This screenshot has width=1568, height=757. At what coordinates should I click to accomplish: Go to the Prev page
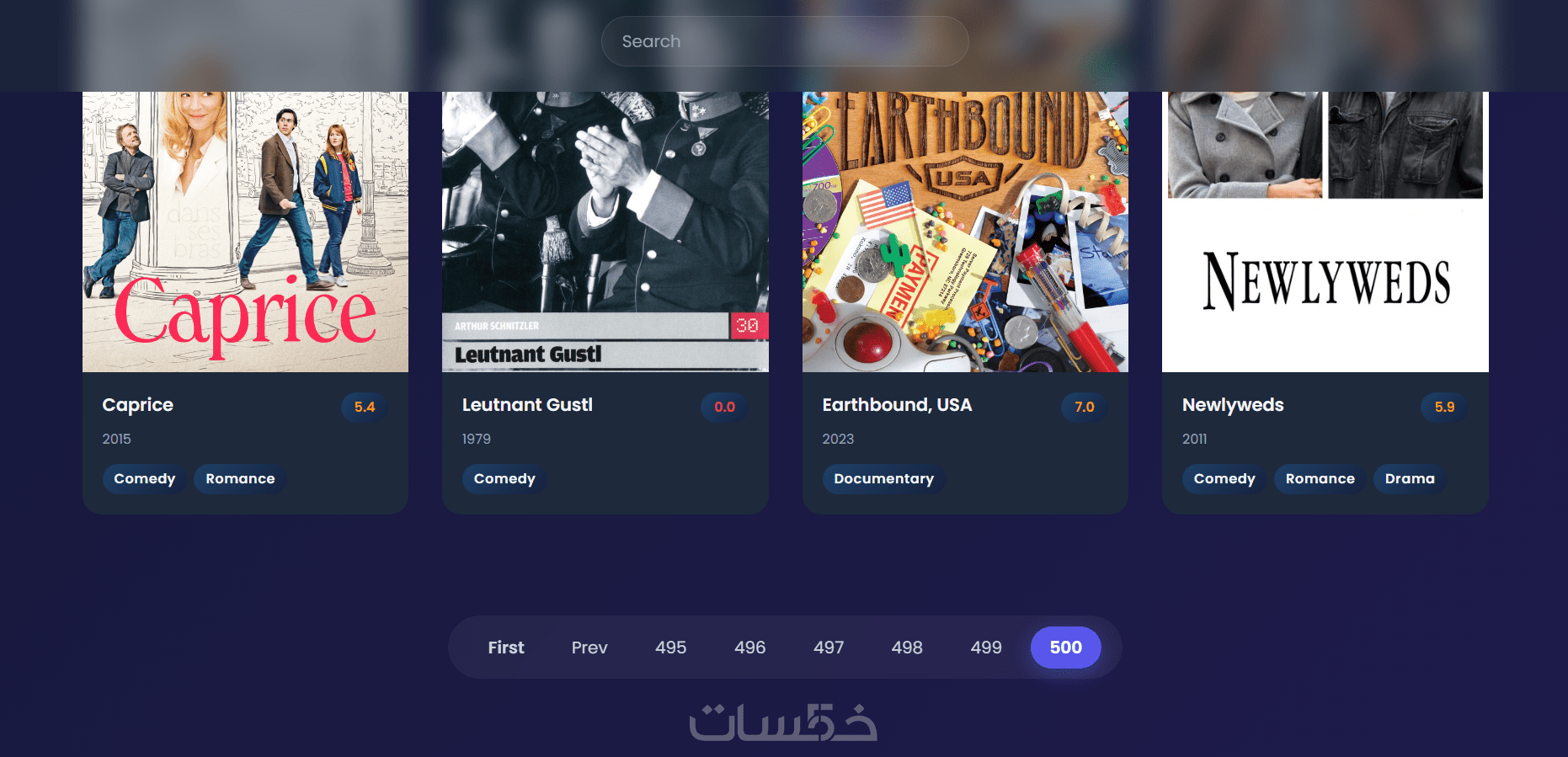click(589, 648)
